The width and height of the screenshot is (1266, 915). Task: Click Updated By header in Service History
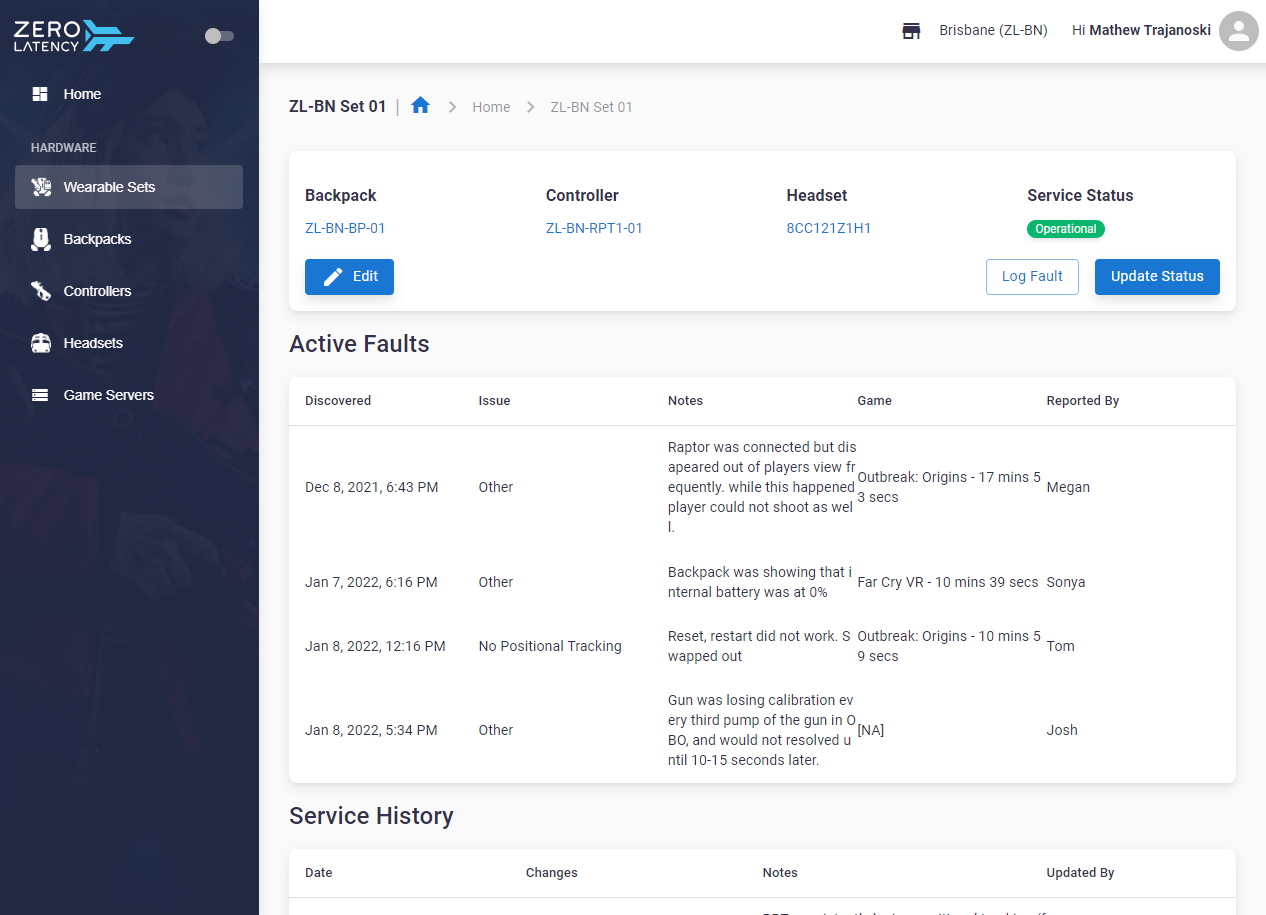click(x=1080, y=873)
